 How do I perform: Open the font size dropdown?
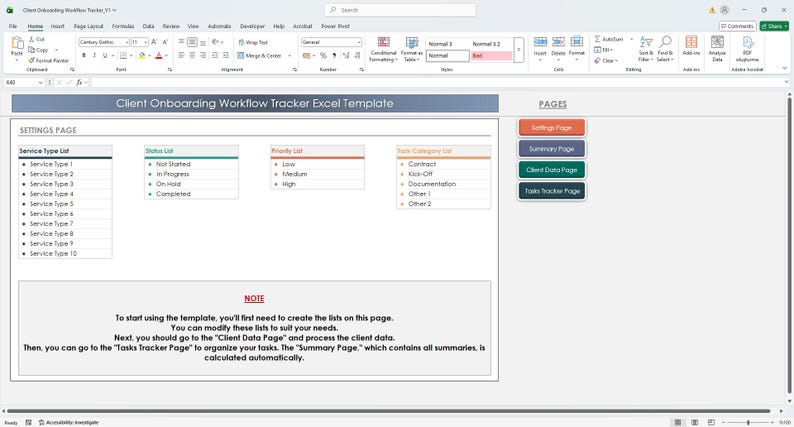click(x=146, y=43)
